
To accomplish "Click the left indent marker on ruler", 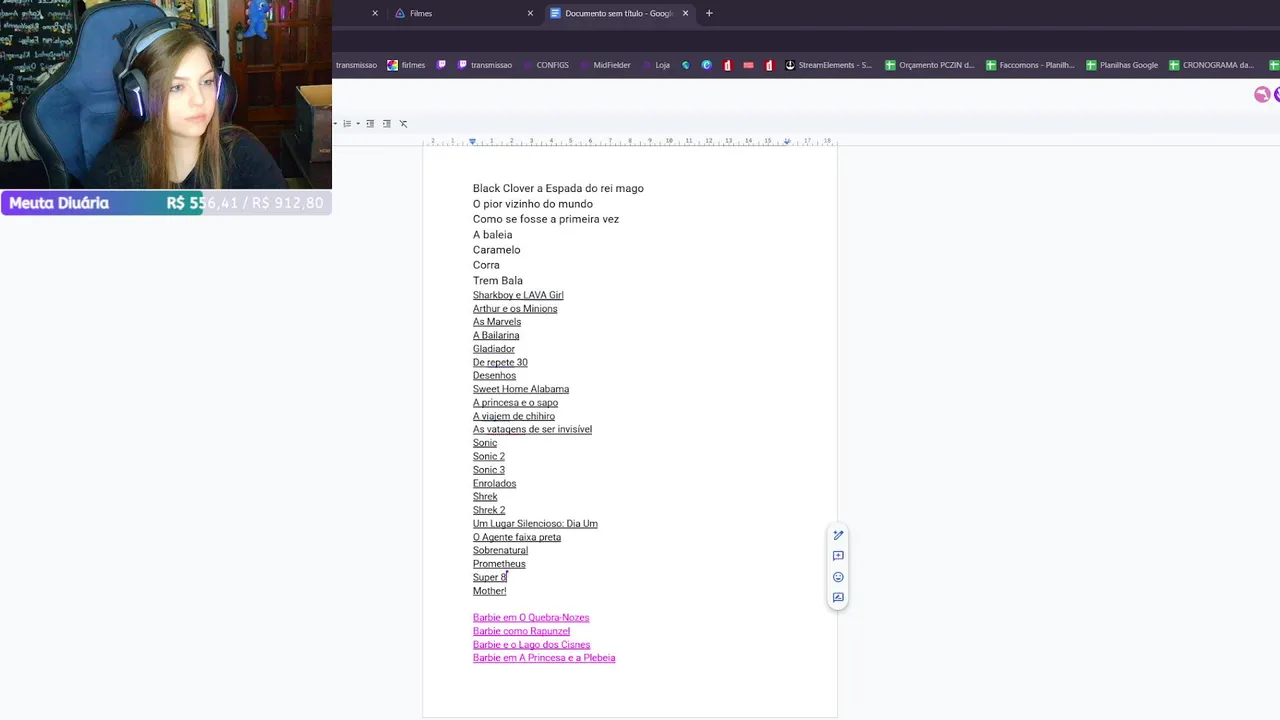I will (x=472, y=141).
